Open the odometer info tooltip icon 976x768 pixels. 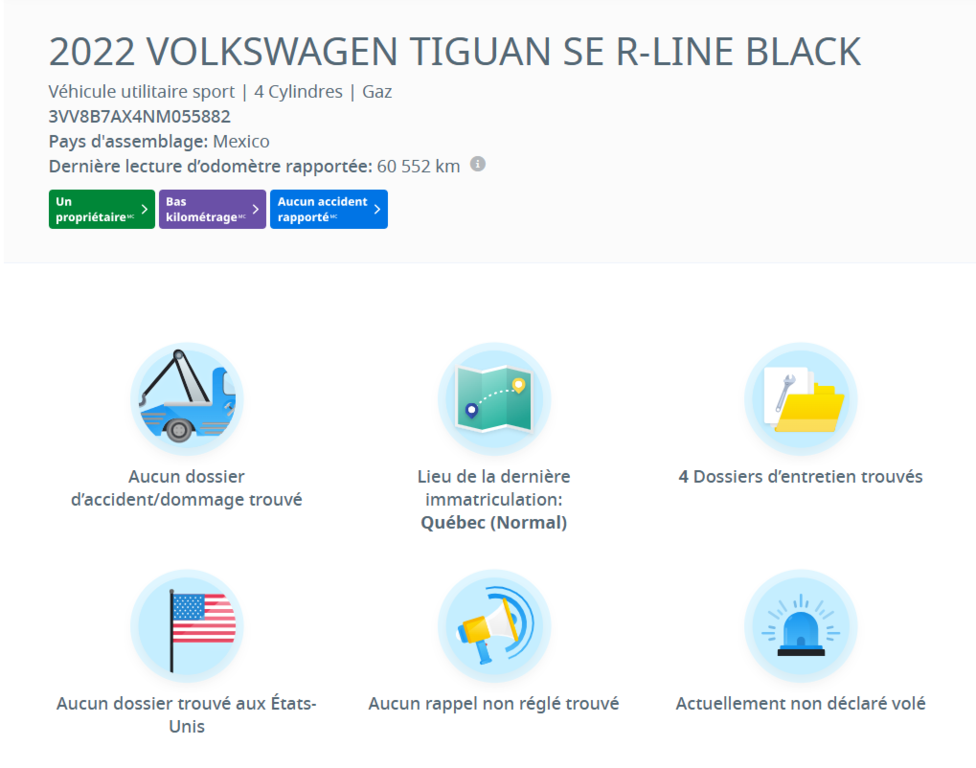[477, 165]
